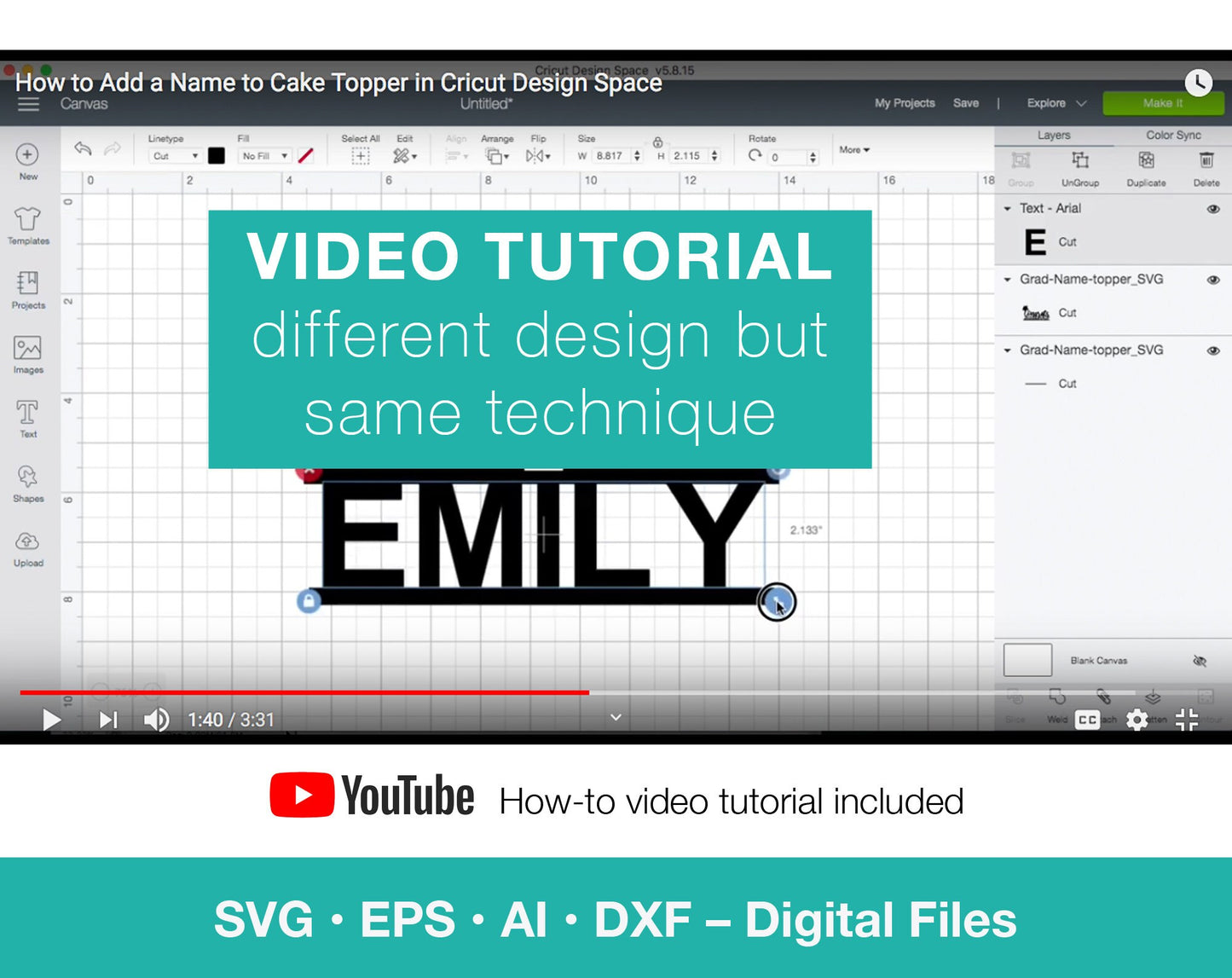Add text with the Text tool
Viewport: 1232px width, 978px height.
point(27,414)
